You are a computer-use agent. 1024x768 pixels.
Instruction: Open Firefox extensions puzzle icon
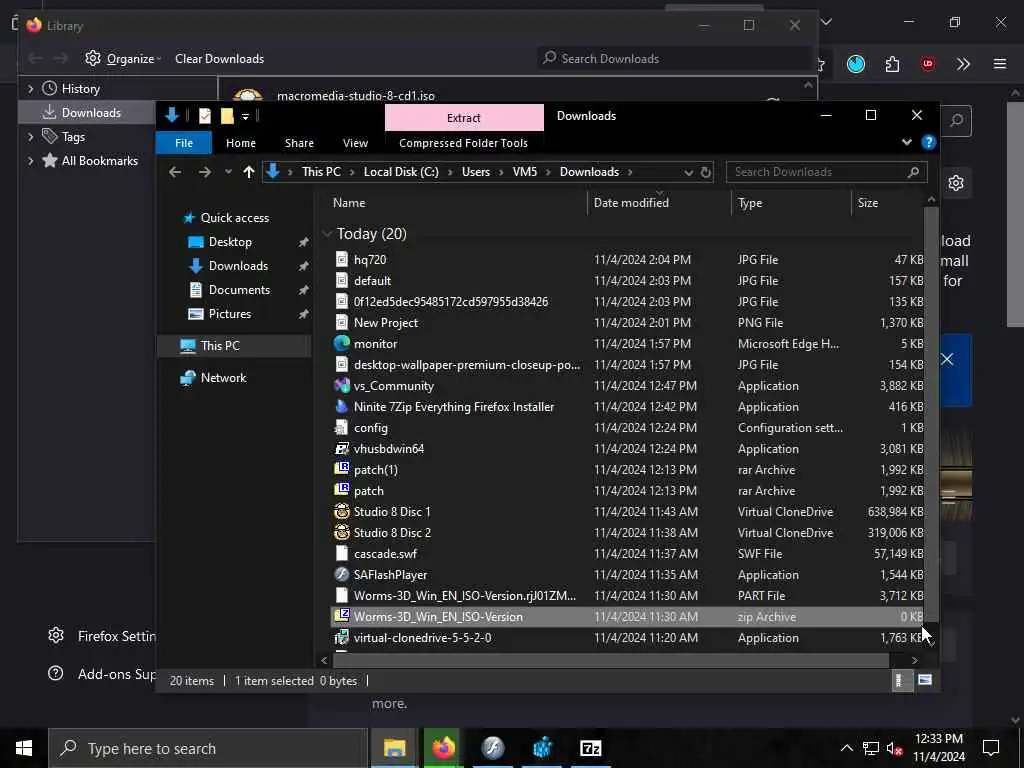point(892,63)
